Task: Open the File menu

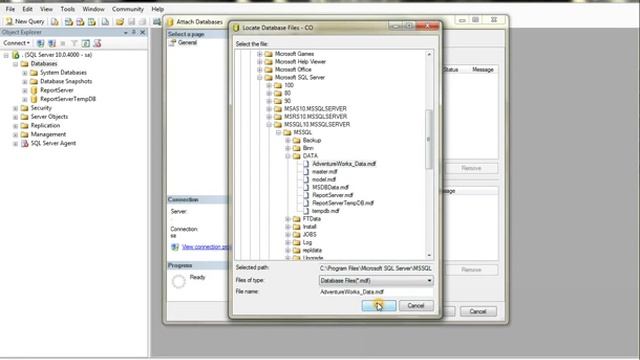Action: click(x=10, y=9)
